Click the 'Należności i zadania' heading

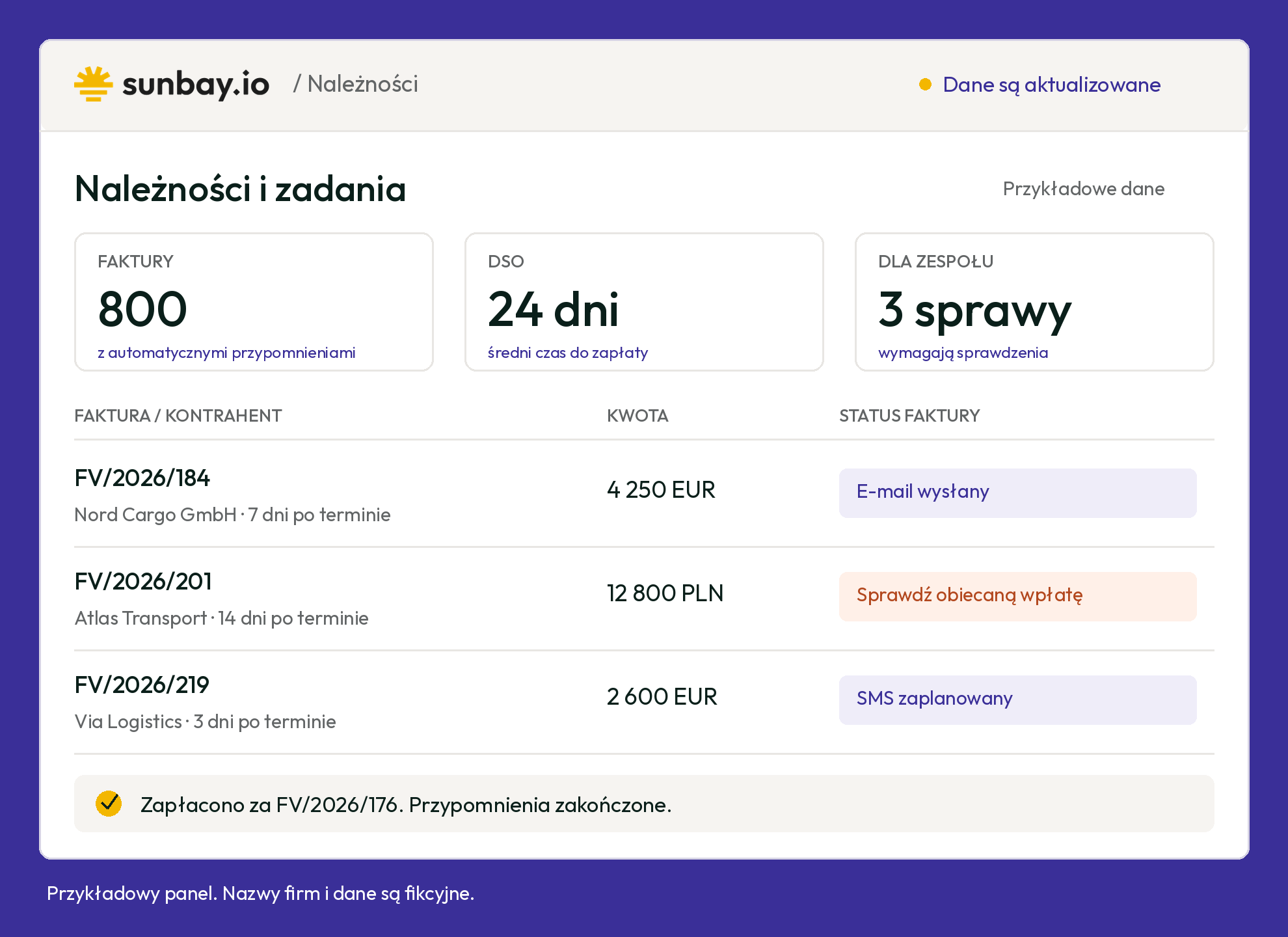tap(240, 189)
